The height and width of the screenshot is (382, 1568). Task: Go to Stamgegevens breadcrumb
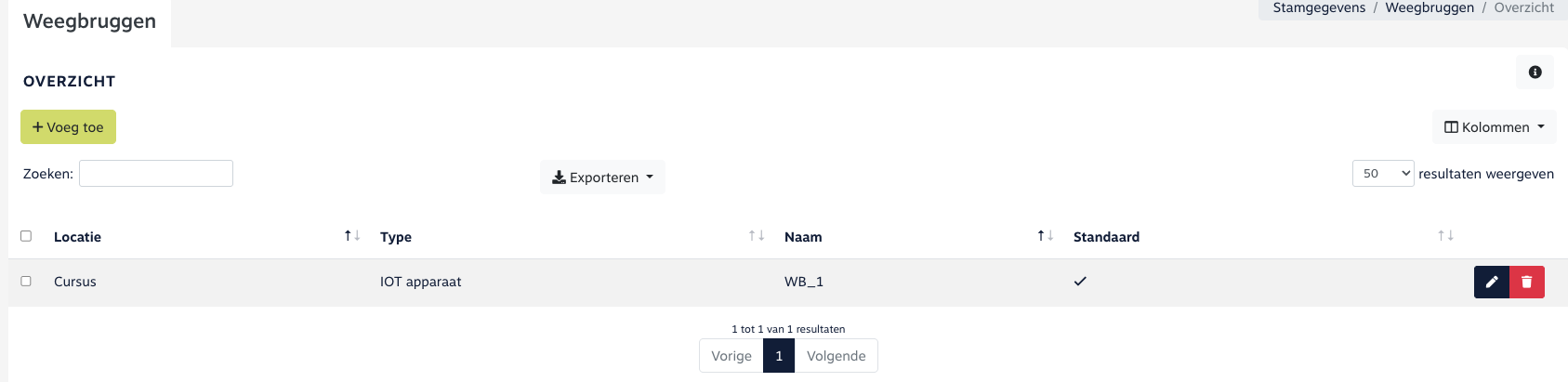click(x=1319, y=8)
